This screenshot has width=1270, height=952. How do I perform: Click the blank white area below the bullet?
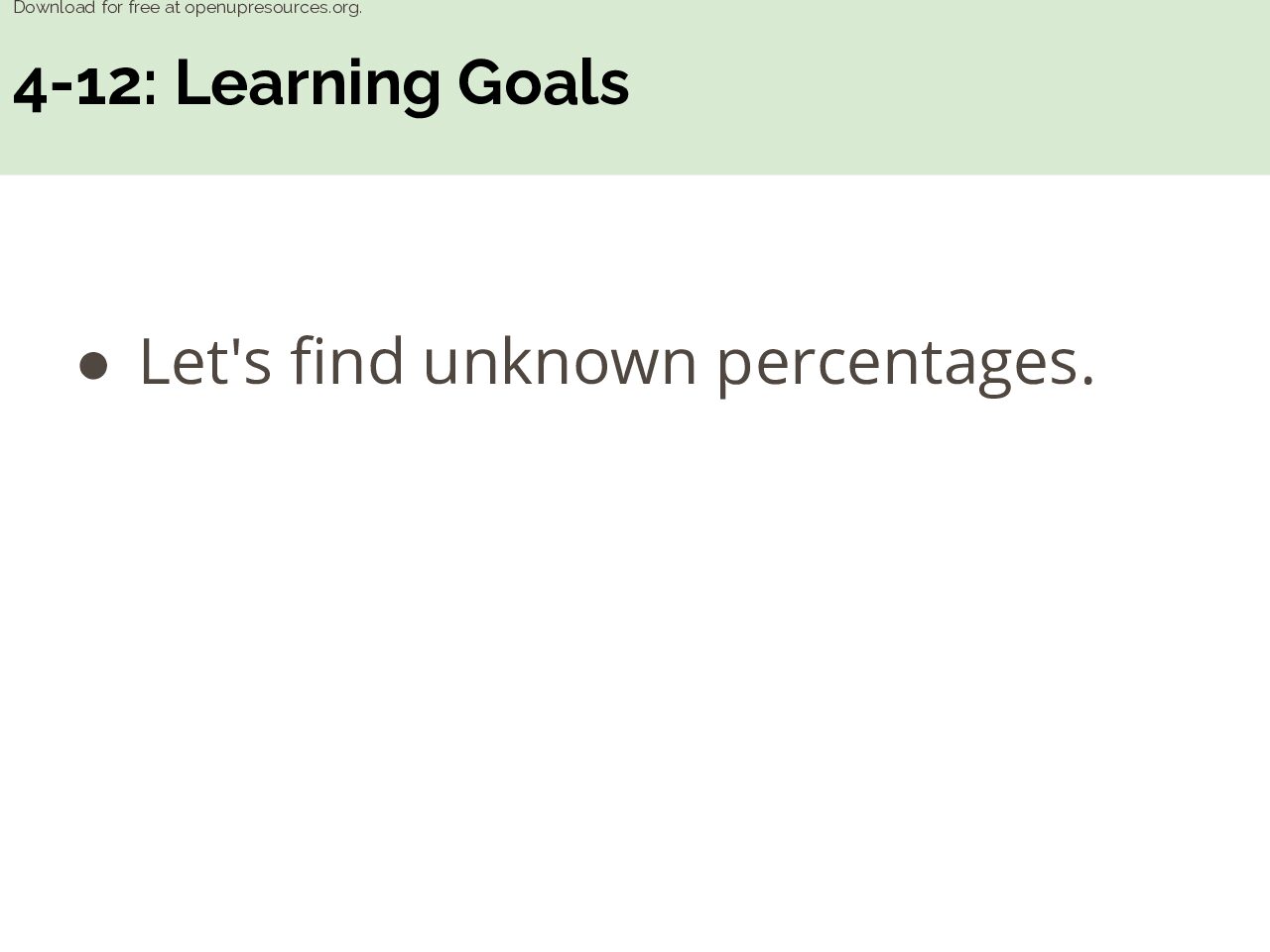(x=635, y=674)
